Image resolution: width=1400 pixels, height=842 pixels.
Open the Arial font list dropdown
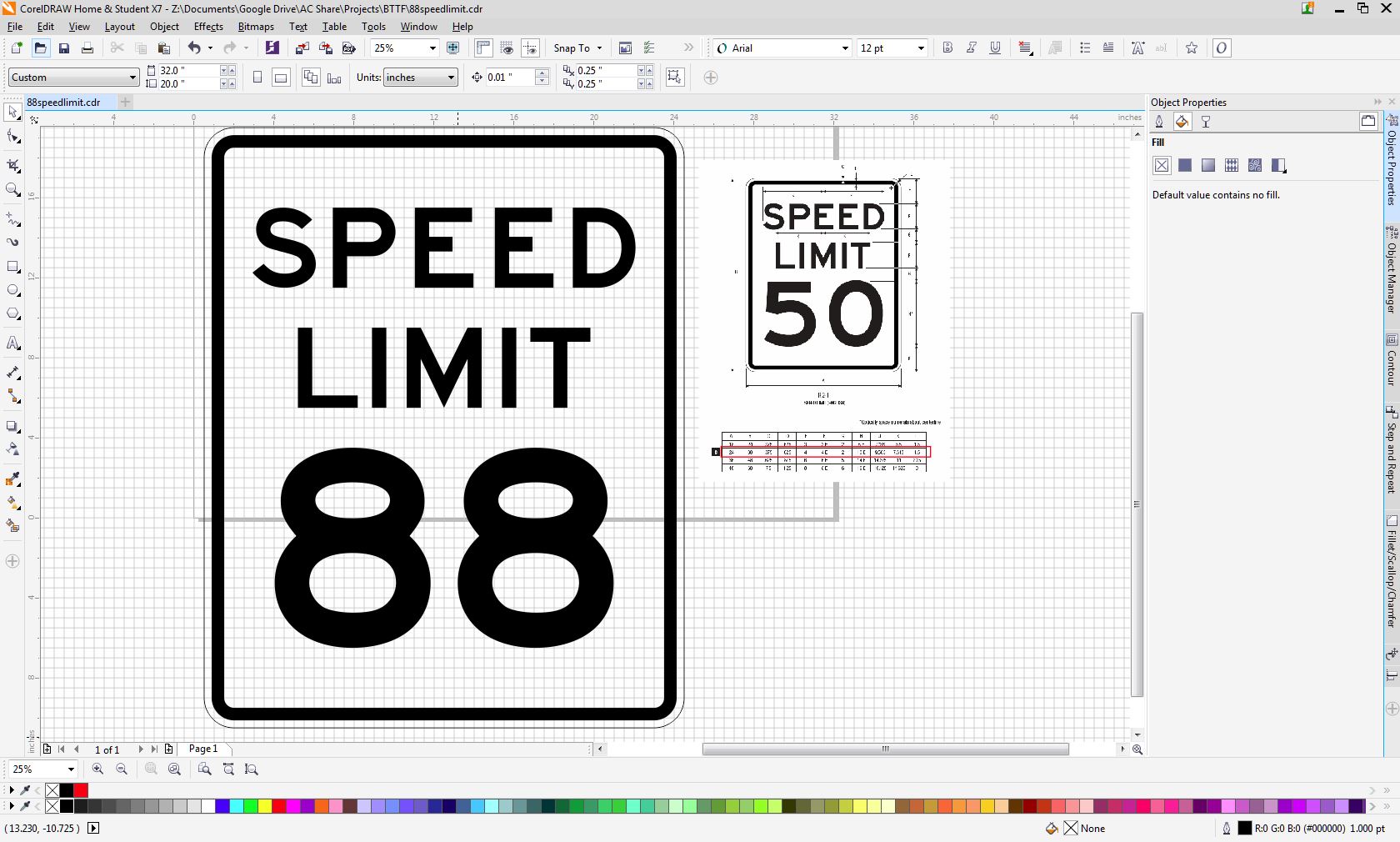point(844,48)
